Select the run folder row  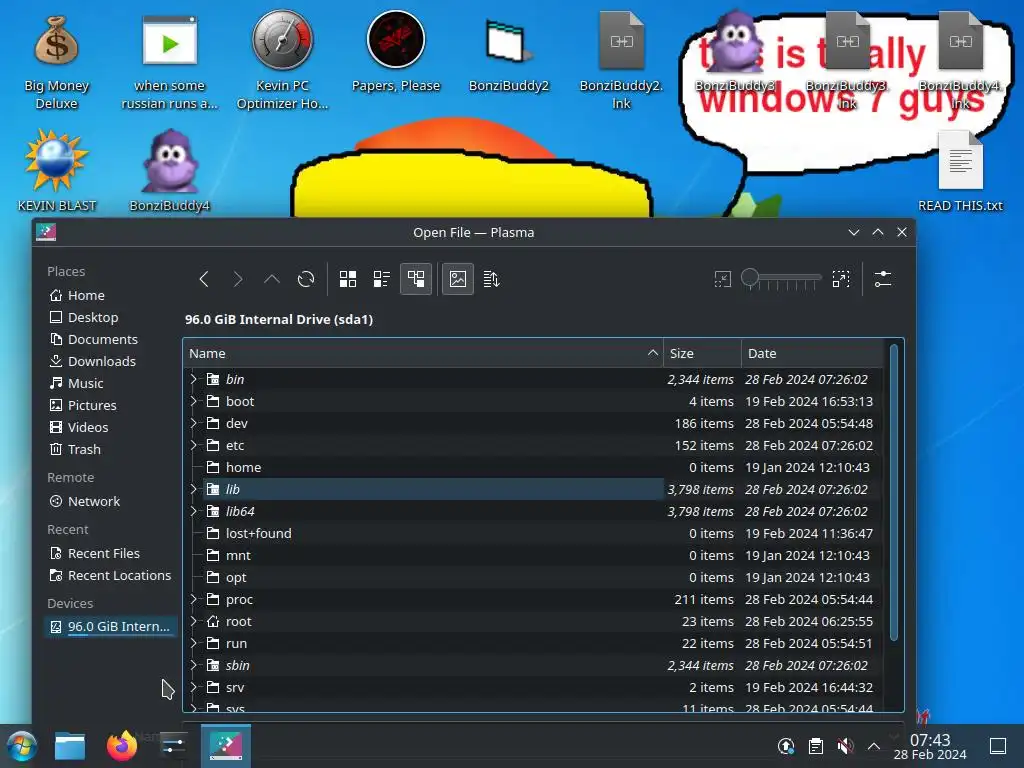click(533, 643)
